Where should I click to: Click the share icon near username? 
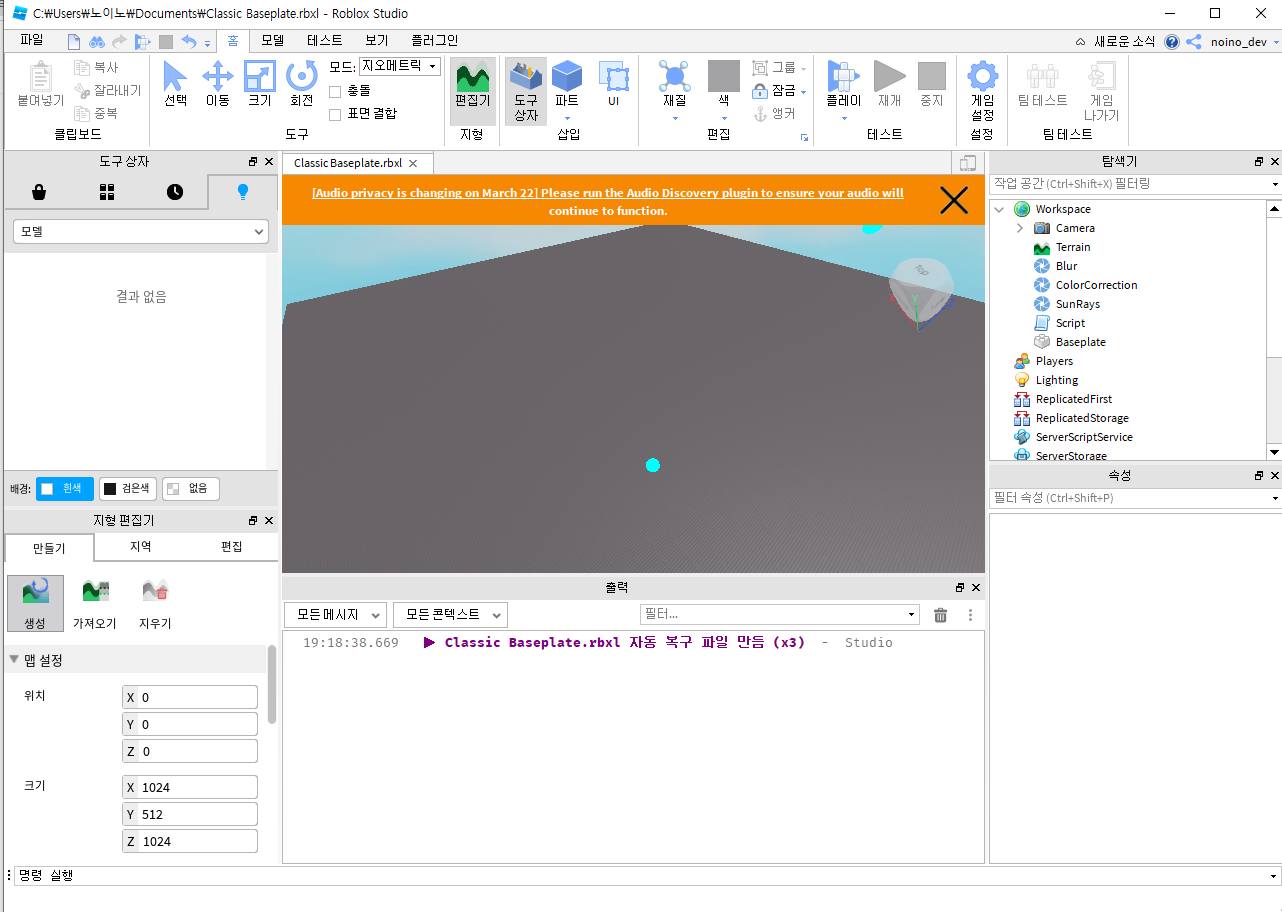pos(1193,41)
